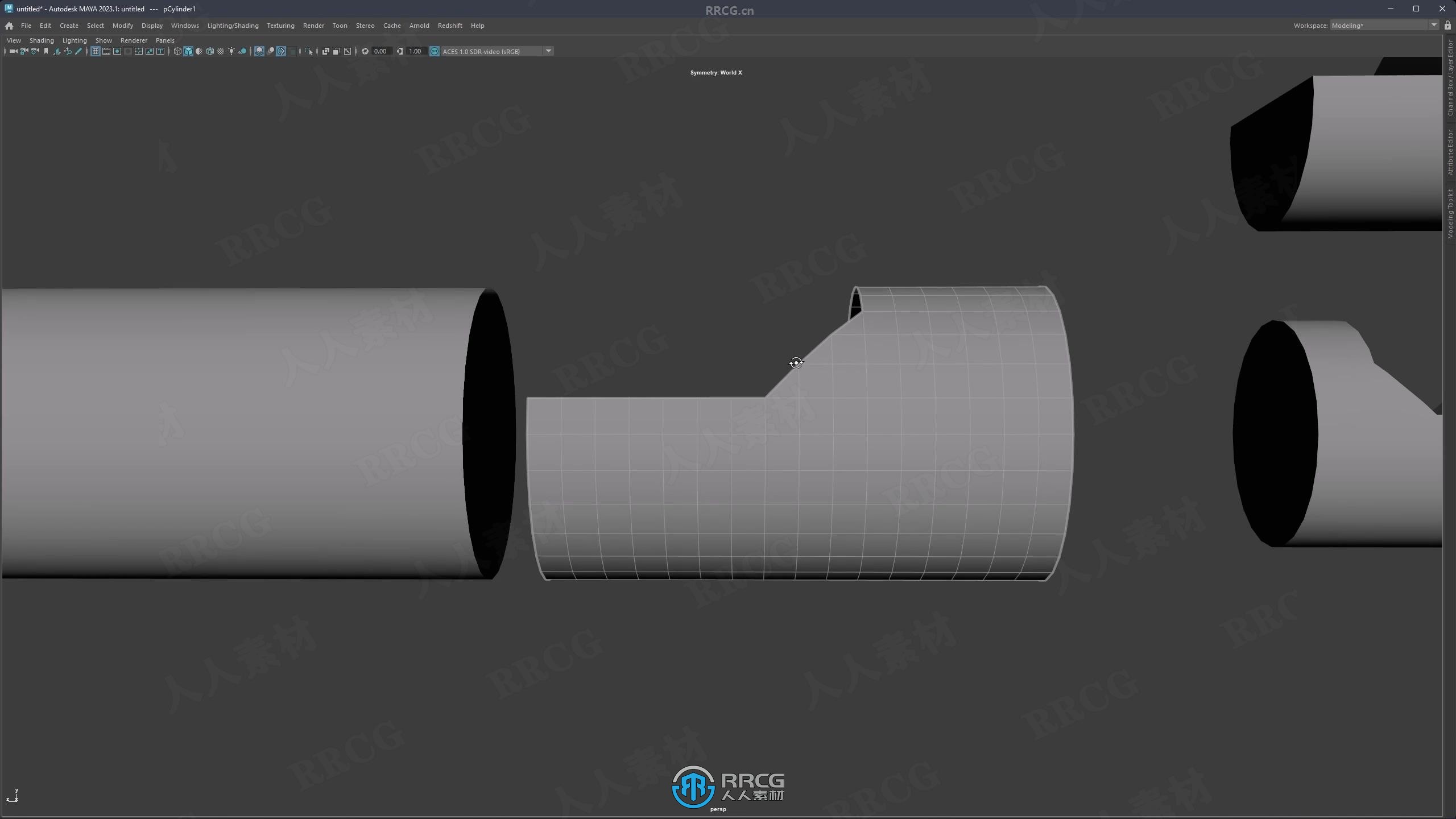
Task: Toggle the Gate Mask icon
Action: tap(127, 51)
